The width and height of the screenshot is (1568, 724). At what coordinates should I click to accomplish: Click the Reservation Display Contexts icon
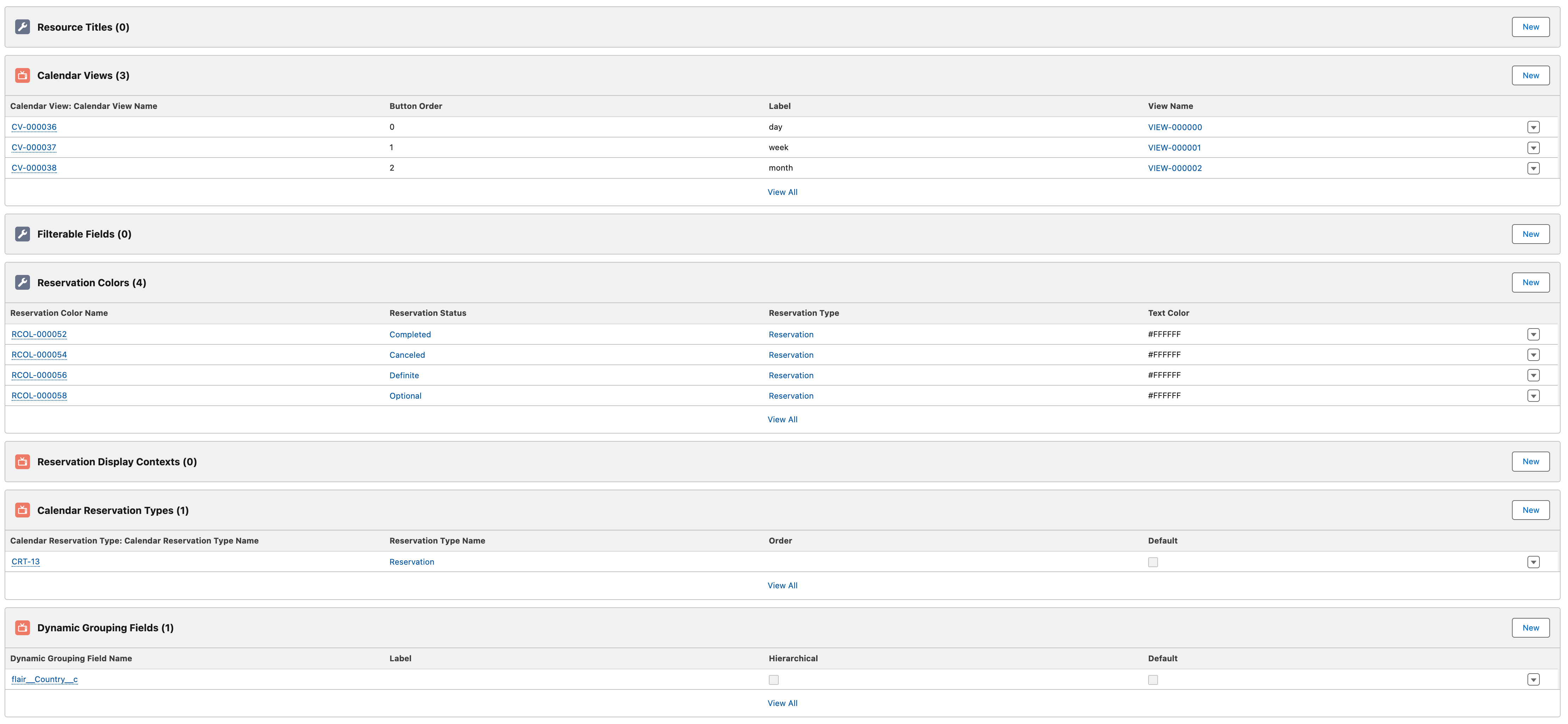click(x=23, y=462)
